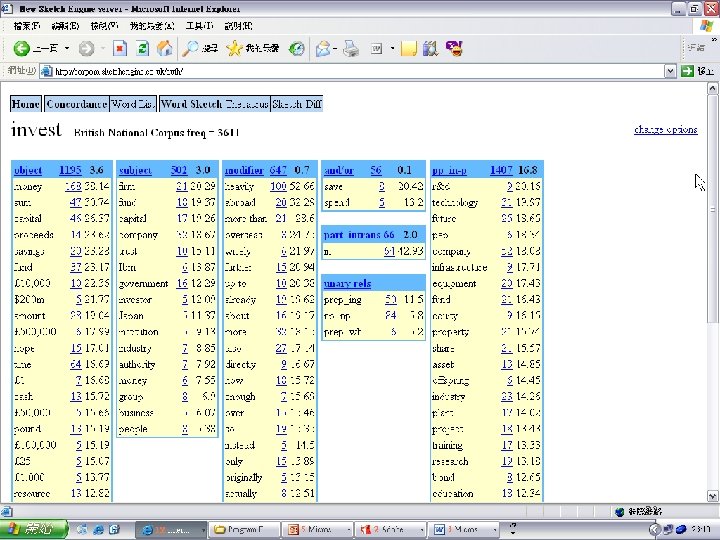Open the Sketch Diff tab
The height and width of the screenshot is (540, 720).
pos(297,104)
